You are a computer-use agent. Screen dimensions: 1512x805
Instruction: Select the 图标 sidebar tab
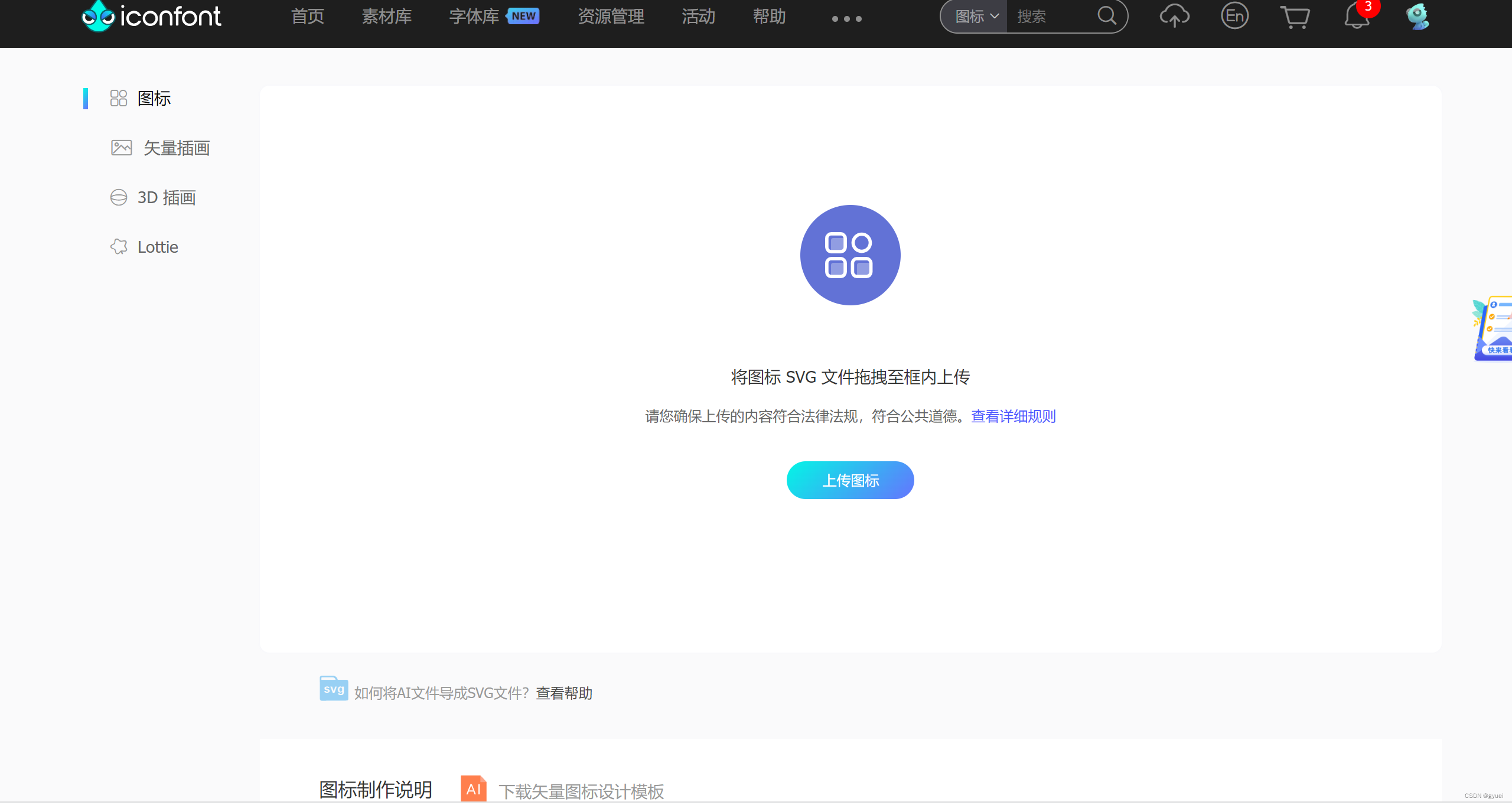(154, 99)
